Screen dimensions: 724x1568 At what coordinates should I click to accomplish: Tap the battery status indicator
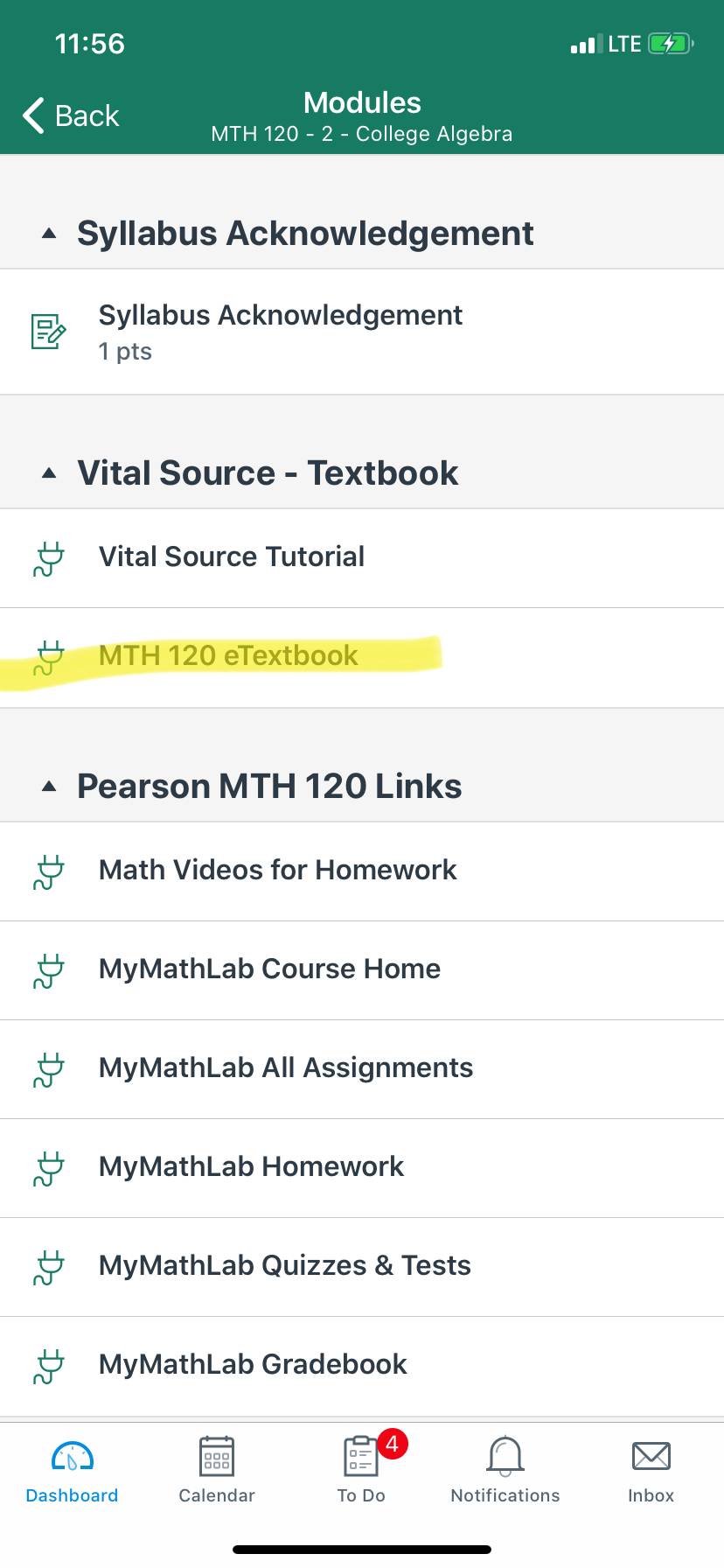point(671,44)
